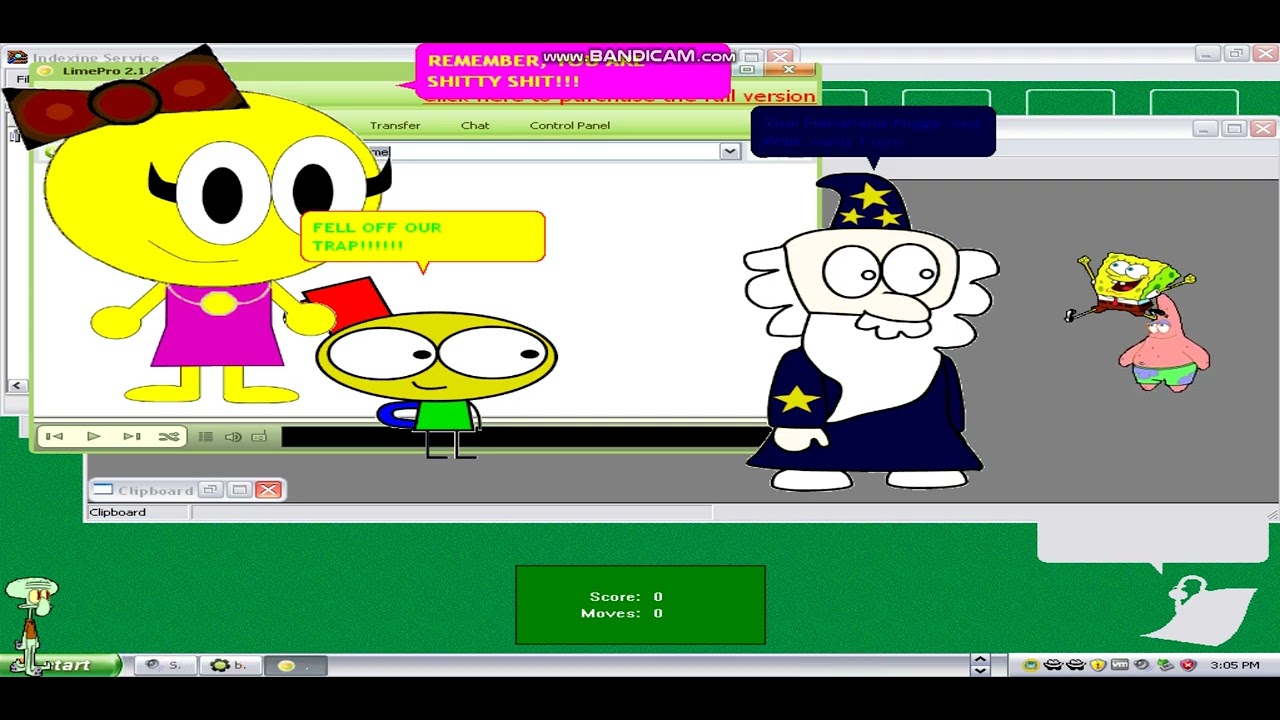Follow the purchase the full version link
This screenshot has width=1280, height=720.
(x=618, y=96)
